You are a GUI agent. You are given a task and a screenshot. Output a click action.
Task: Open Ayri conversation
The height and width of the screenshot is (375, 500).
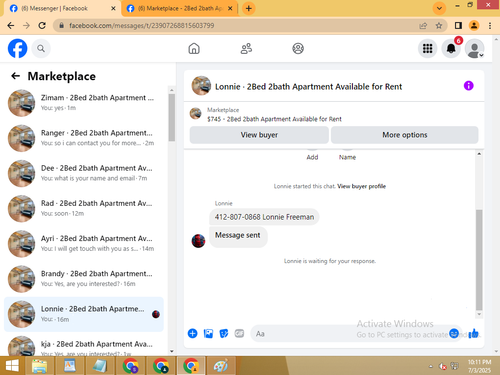(84, 244)
